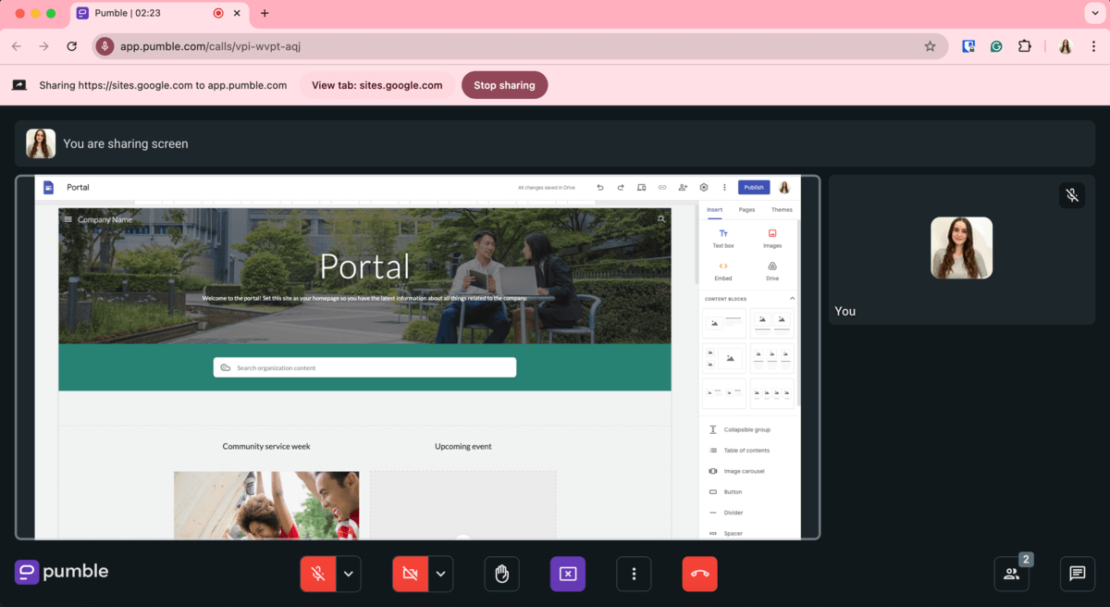
Task: Raise hand in the Pumble call
Action: [501, 574]
